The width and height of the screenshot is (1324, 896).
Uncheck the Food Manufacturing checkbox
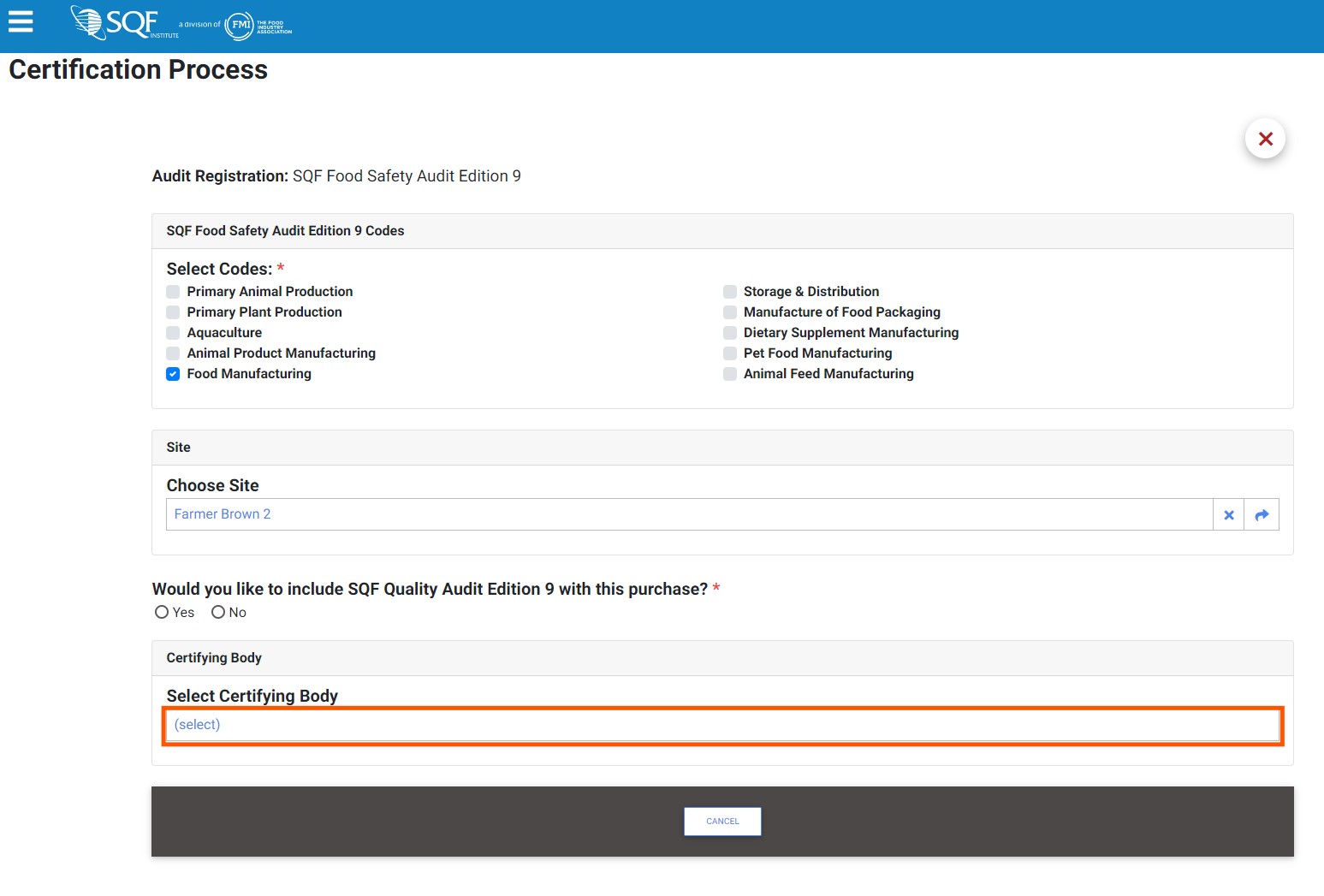point(173,374)
